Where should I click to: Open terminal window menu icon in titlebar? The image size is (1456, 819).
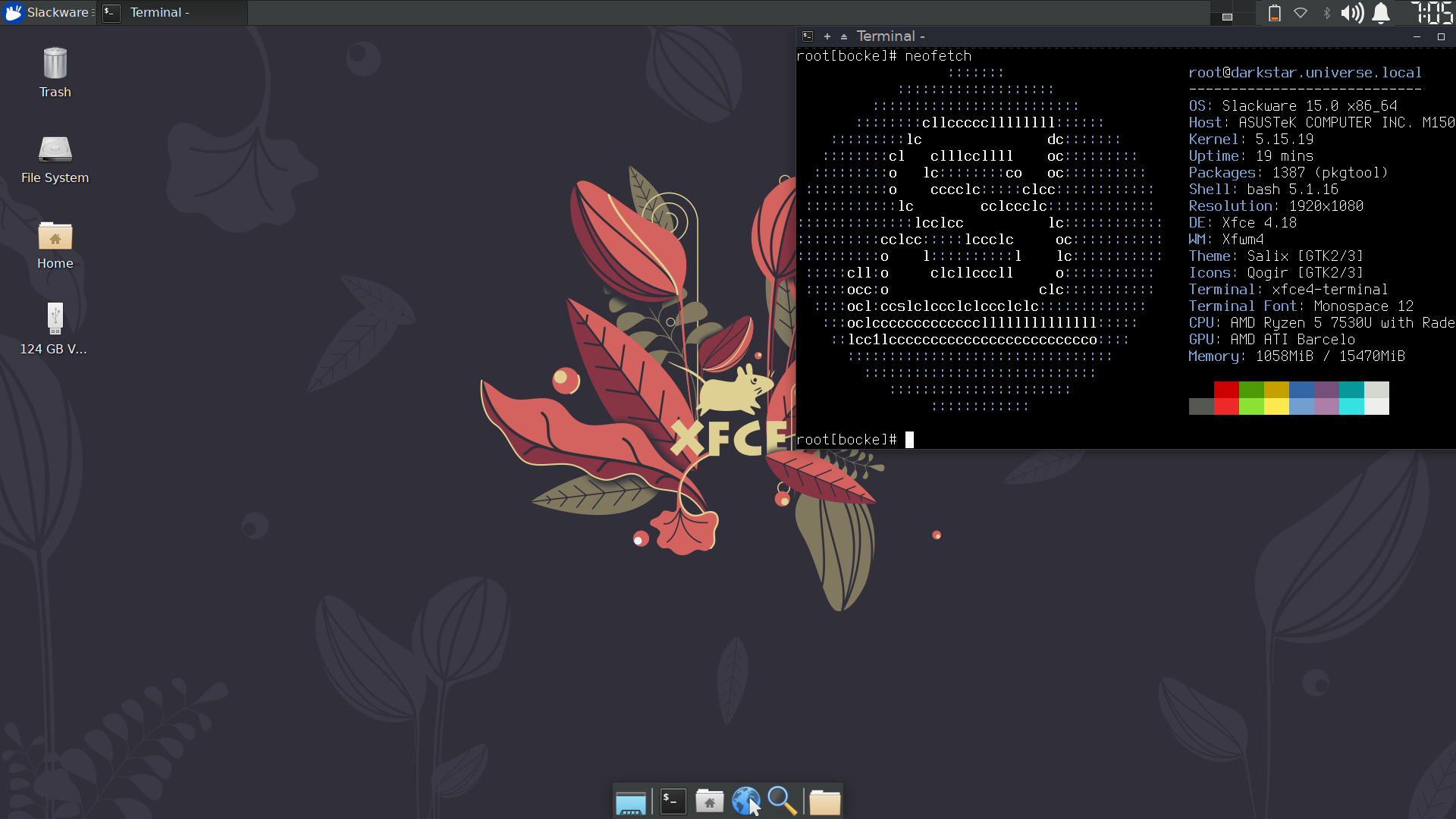pyautogui.click(x=808, y=36)
